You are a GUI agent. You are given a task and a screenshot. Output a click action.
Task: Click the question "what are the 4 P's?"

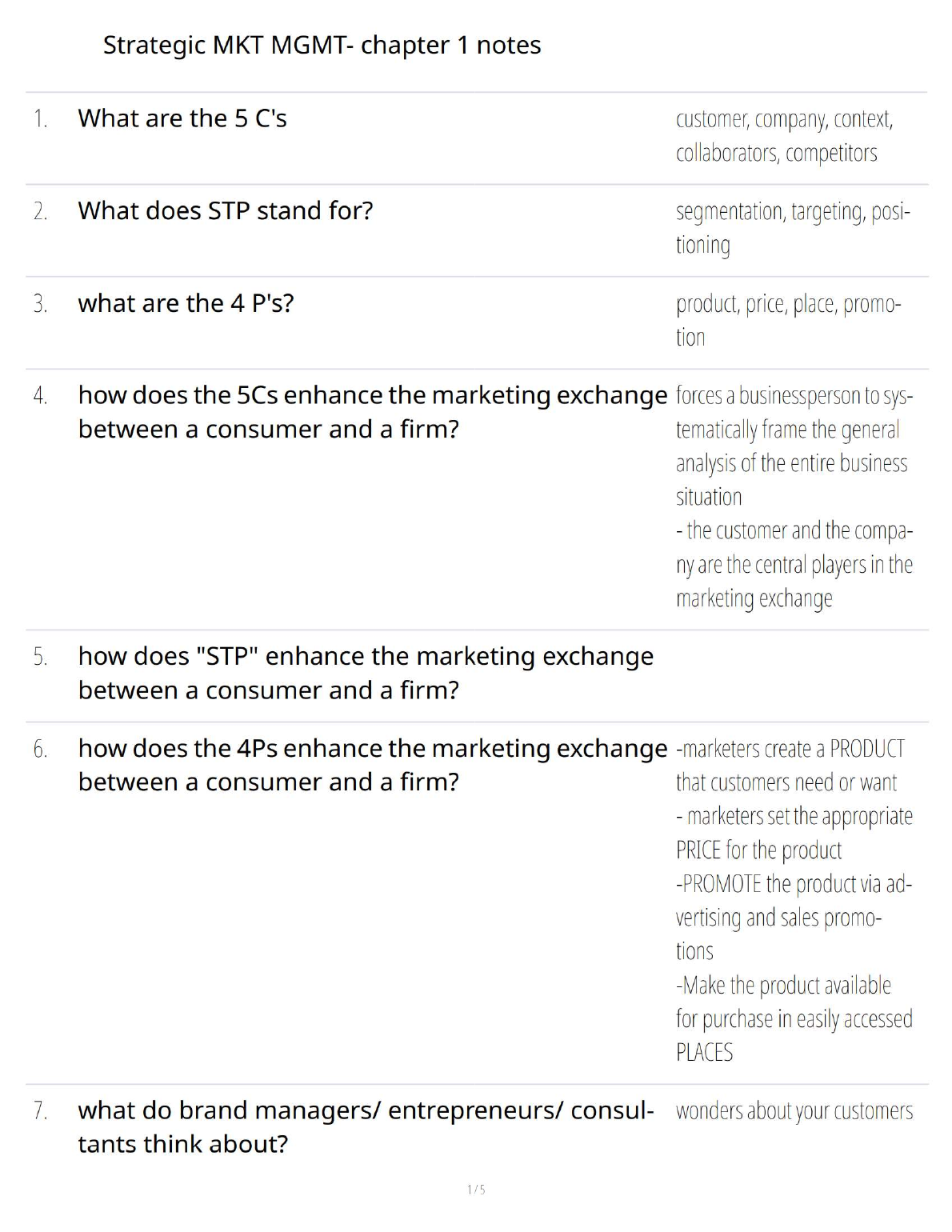(x=186, y=303)
